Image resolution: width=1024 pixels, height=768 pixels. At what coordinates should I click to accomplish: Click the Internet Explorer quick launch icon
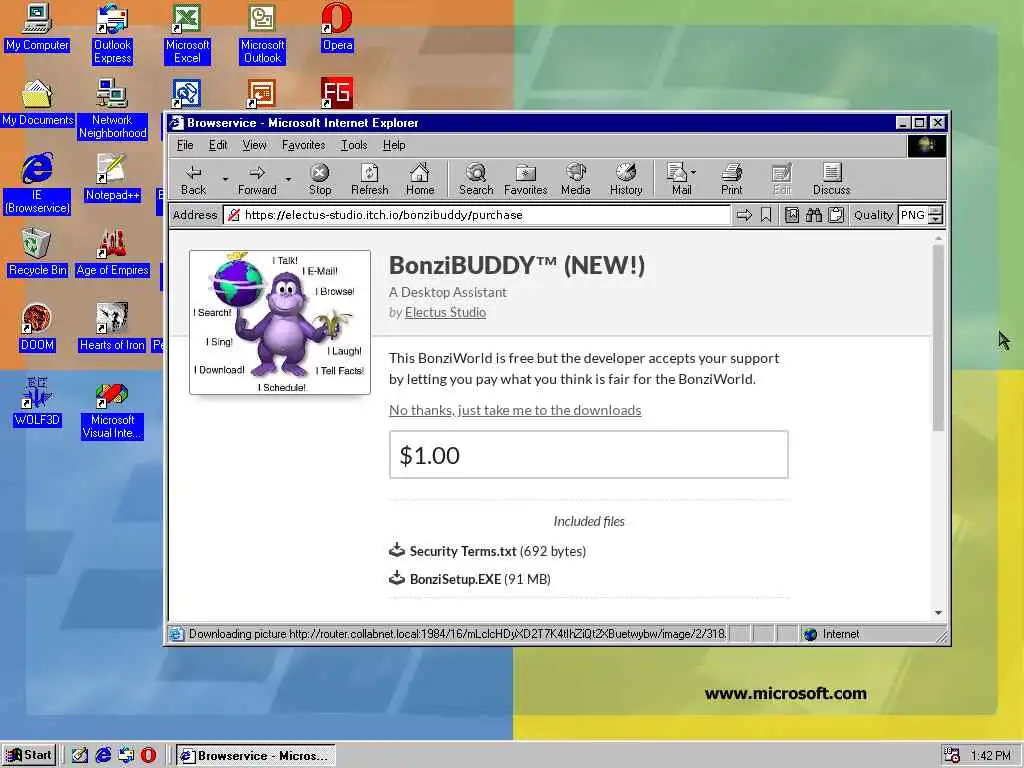coord(103,756)
